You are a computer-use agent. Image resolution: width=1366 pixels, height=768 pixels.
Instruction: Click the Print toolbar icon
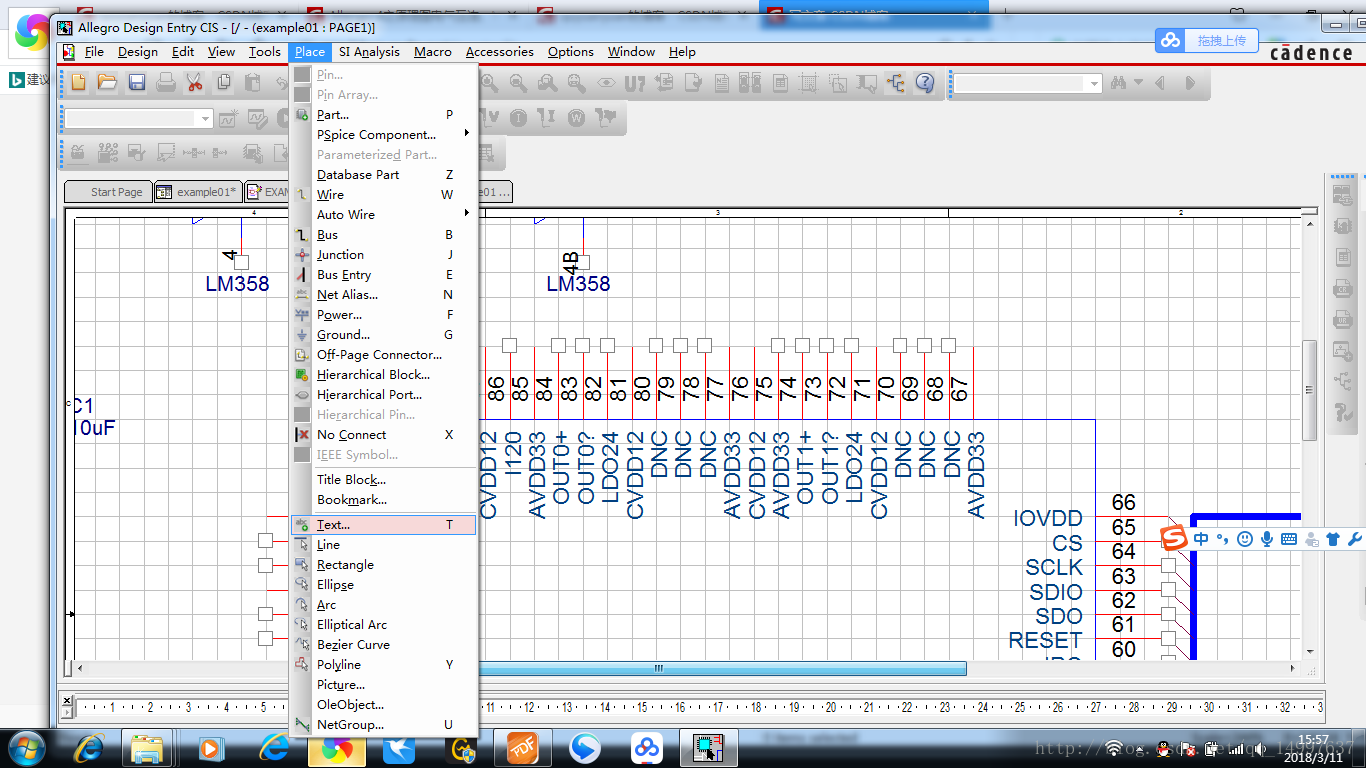(166, 83)
